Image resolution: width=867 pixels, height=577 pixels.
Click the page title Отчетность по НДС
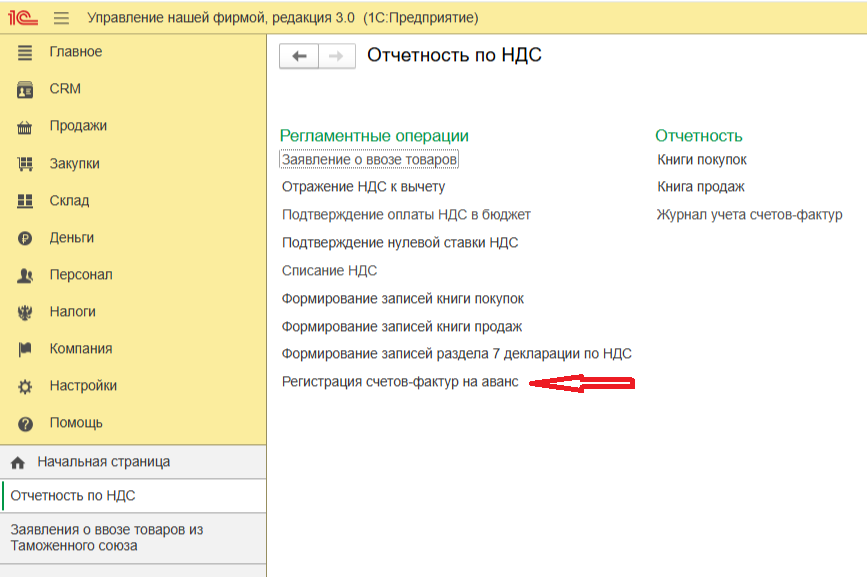[x=455, y=55]
